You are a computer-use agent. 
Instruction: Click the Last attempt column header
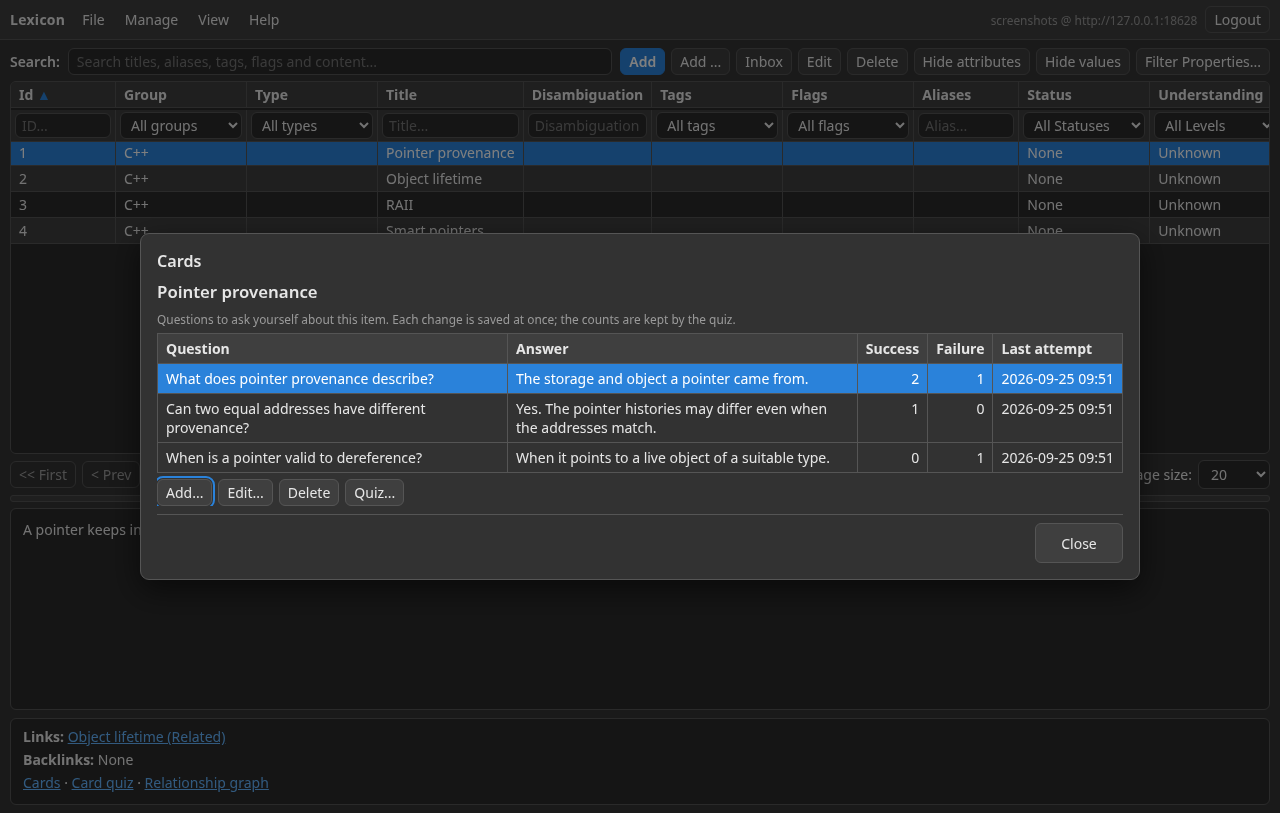click(1057, 349)
